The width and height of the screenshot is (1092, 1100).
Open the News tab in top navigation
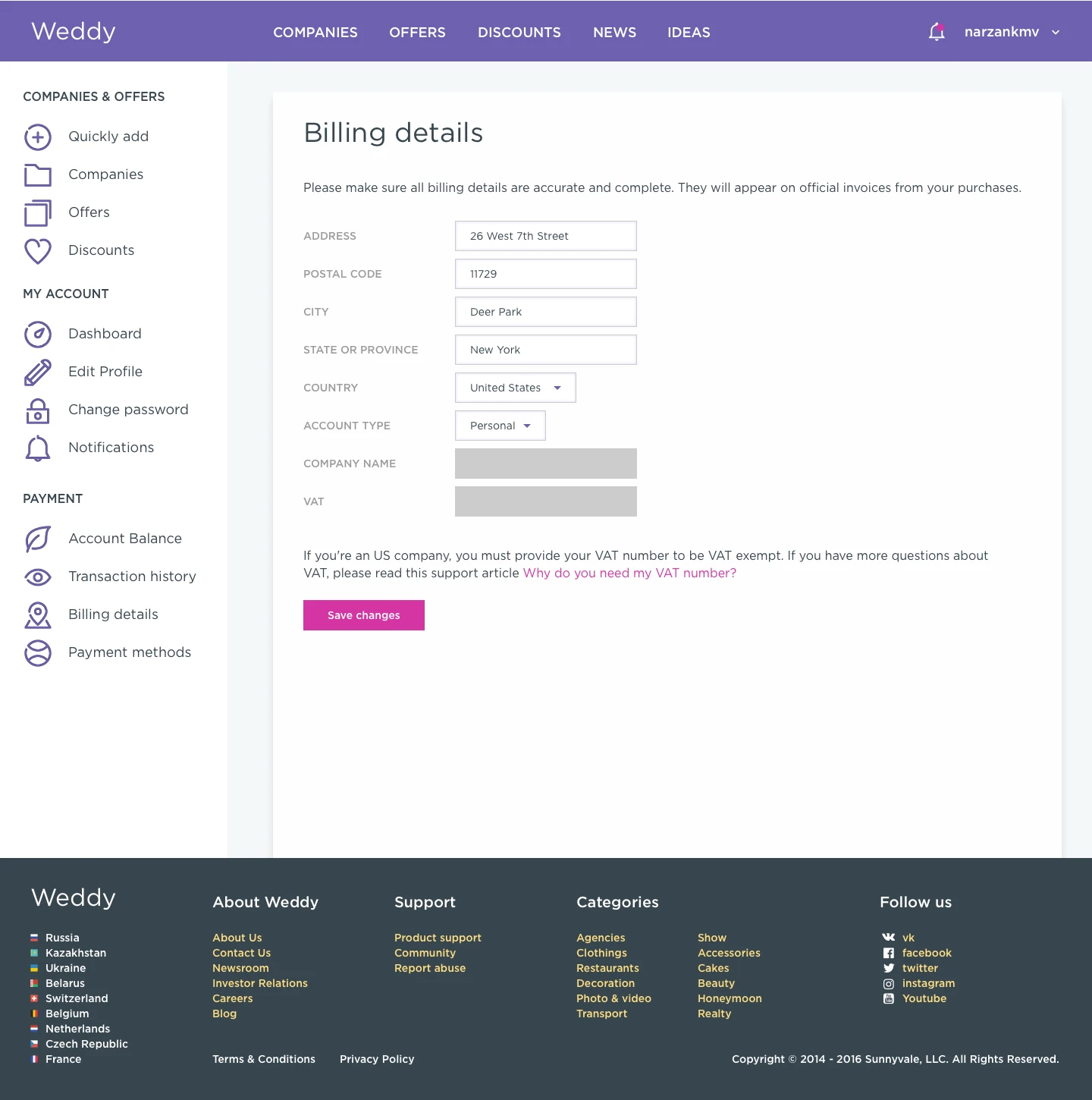tap(614, 33)
